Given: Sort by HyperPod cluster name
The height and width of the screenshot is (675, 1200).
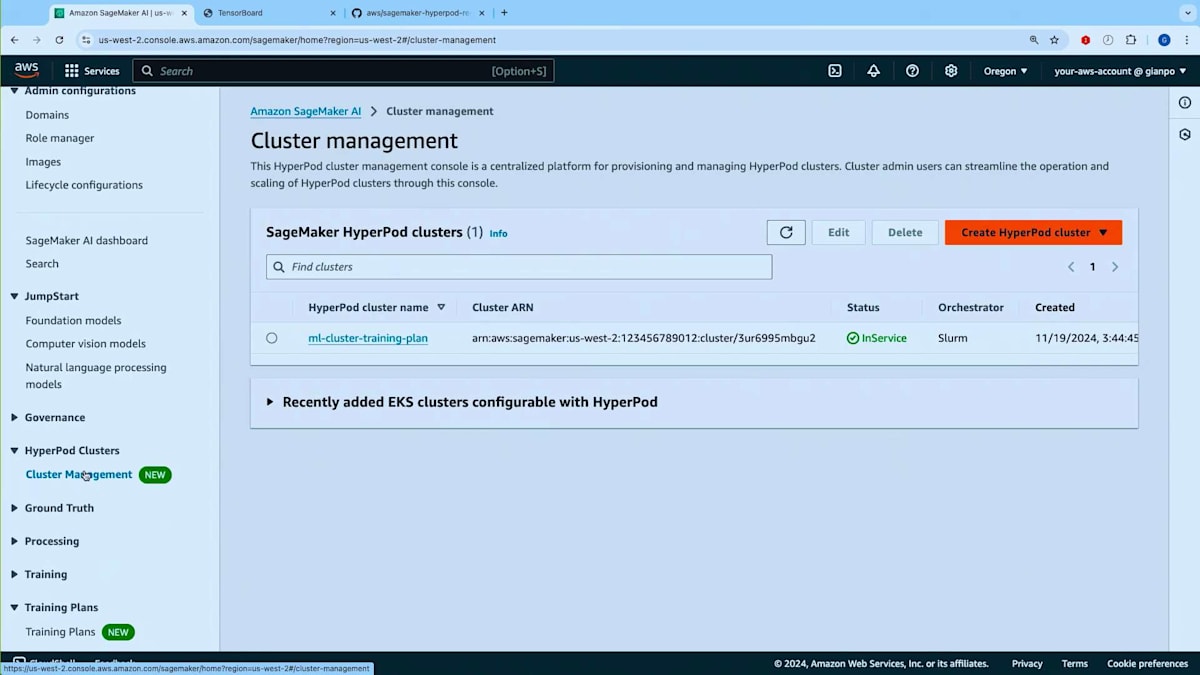Looking at the screenshot, I should [x=441, y=307].
